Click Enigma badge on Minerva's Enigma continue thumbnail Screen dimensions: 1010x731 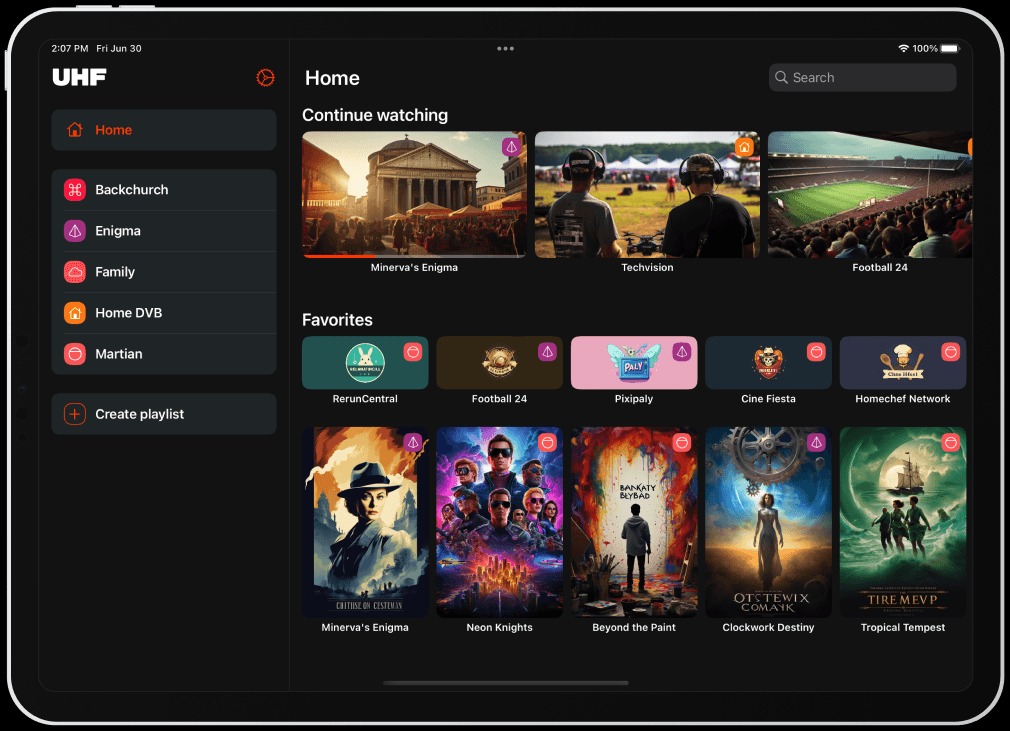(x=511, y=147)
